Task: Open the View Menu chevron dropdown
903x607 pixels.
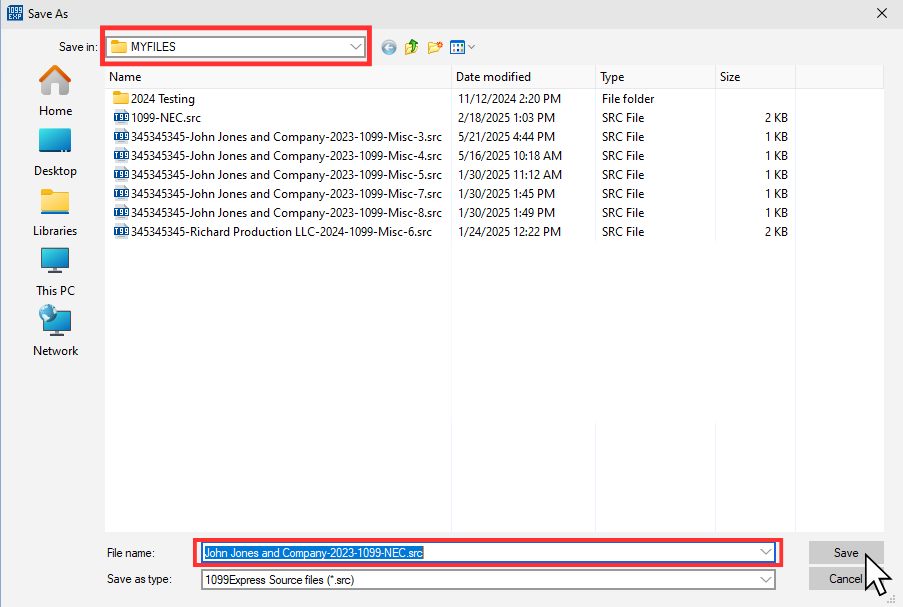Action: (470, 46)
